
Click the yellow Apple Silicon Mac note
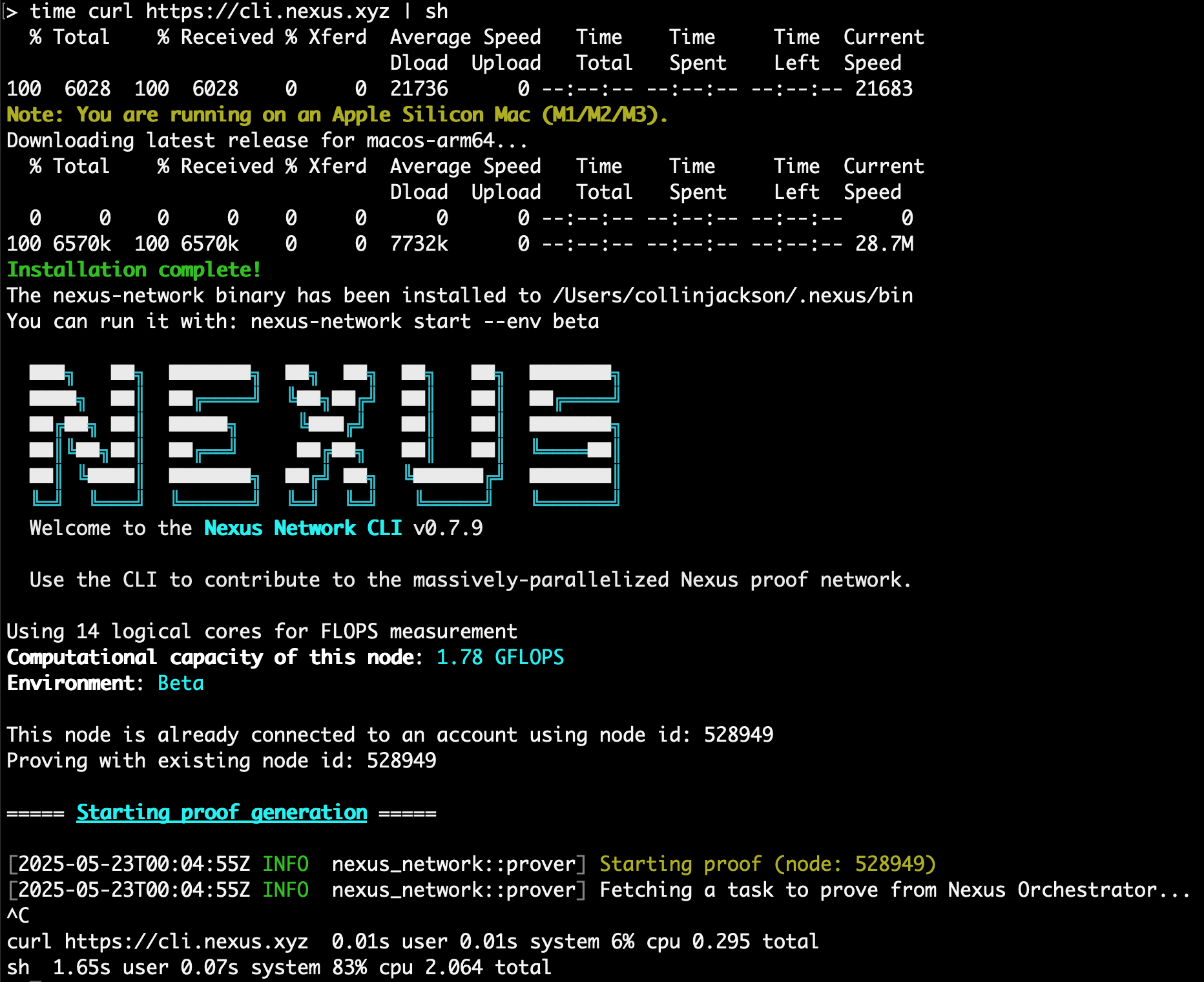337,114
